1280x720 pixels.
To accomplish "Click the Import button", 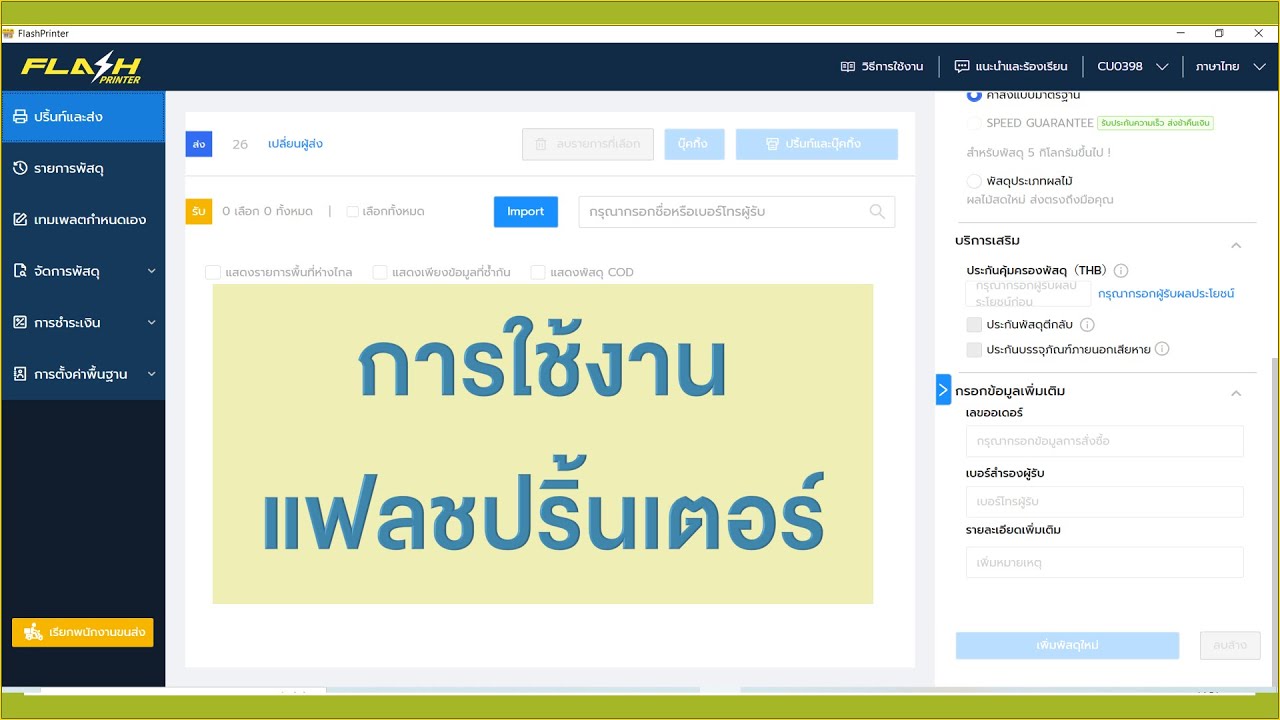I will (526, 211).
